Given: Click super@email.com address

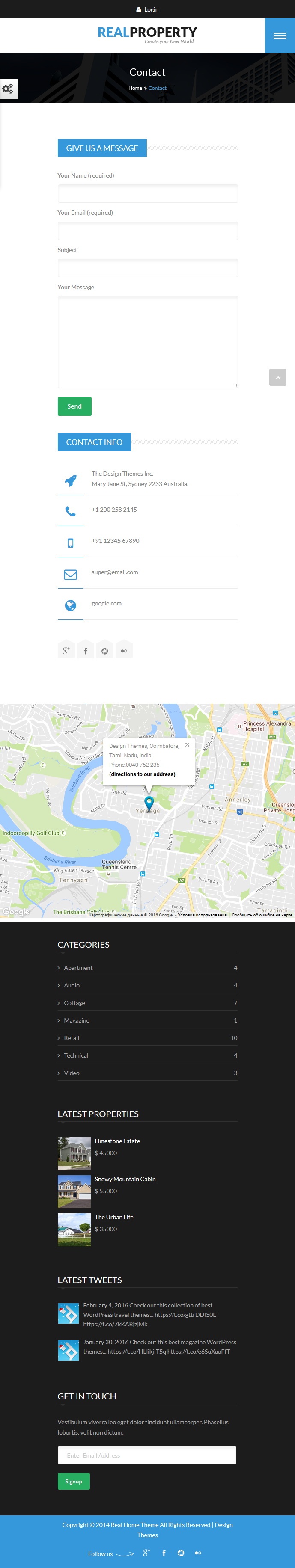Looking at the screenshot, I should pos(115,572).
